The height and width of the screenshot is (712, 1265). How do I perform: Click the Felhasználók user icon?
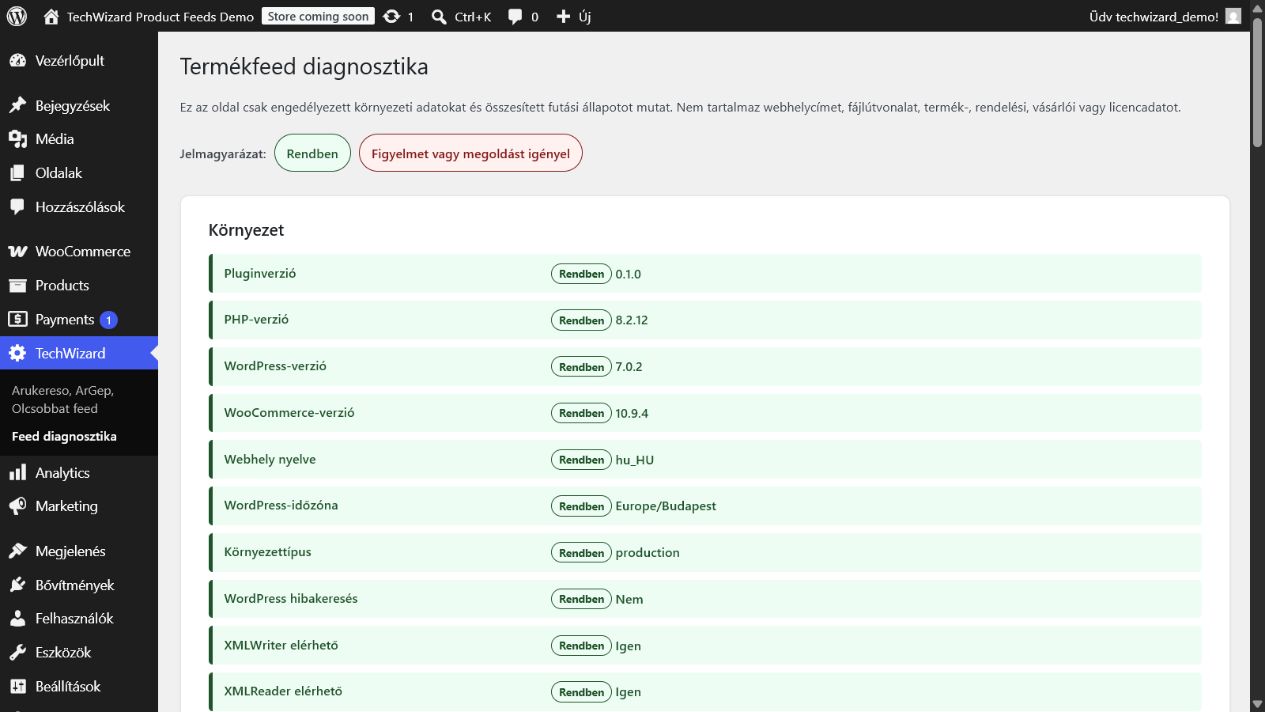pos(17,619)
